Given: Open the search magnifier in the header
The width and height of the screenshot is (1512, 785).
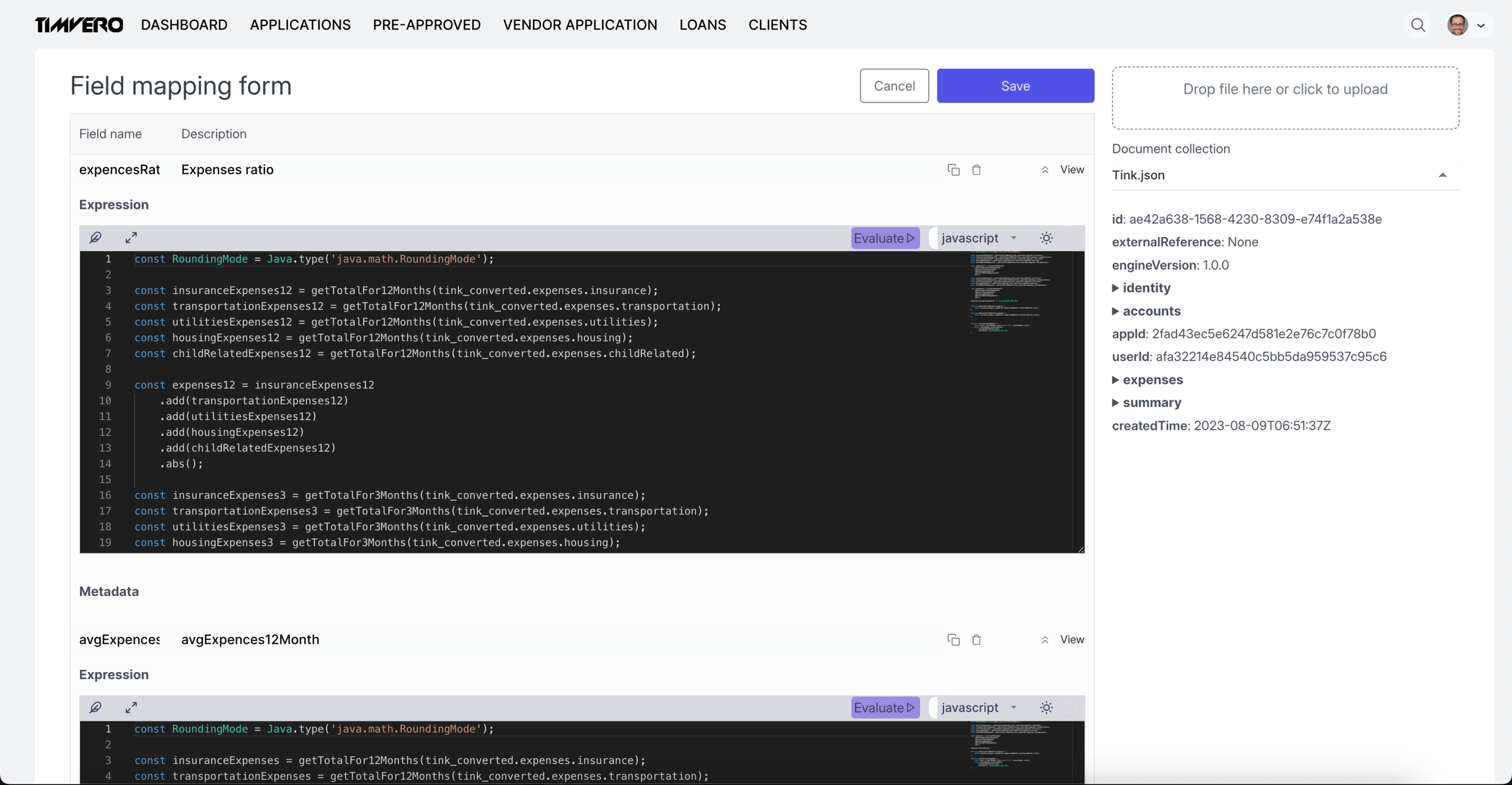Looking at the screenshot, I should click(x=1418, y=25).
